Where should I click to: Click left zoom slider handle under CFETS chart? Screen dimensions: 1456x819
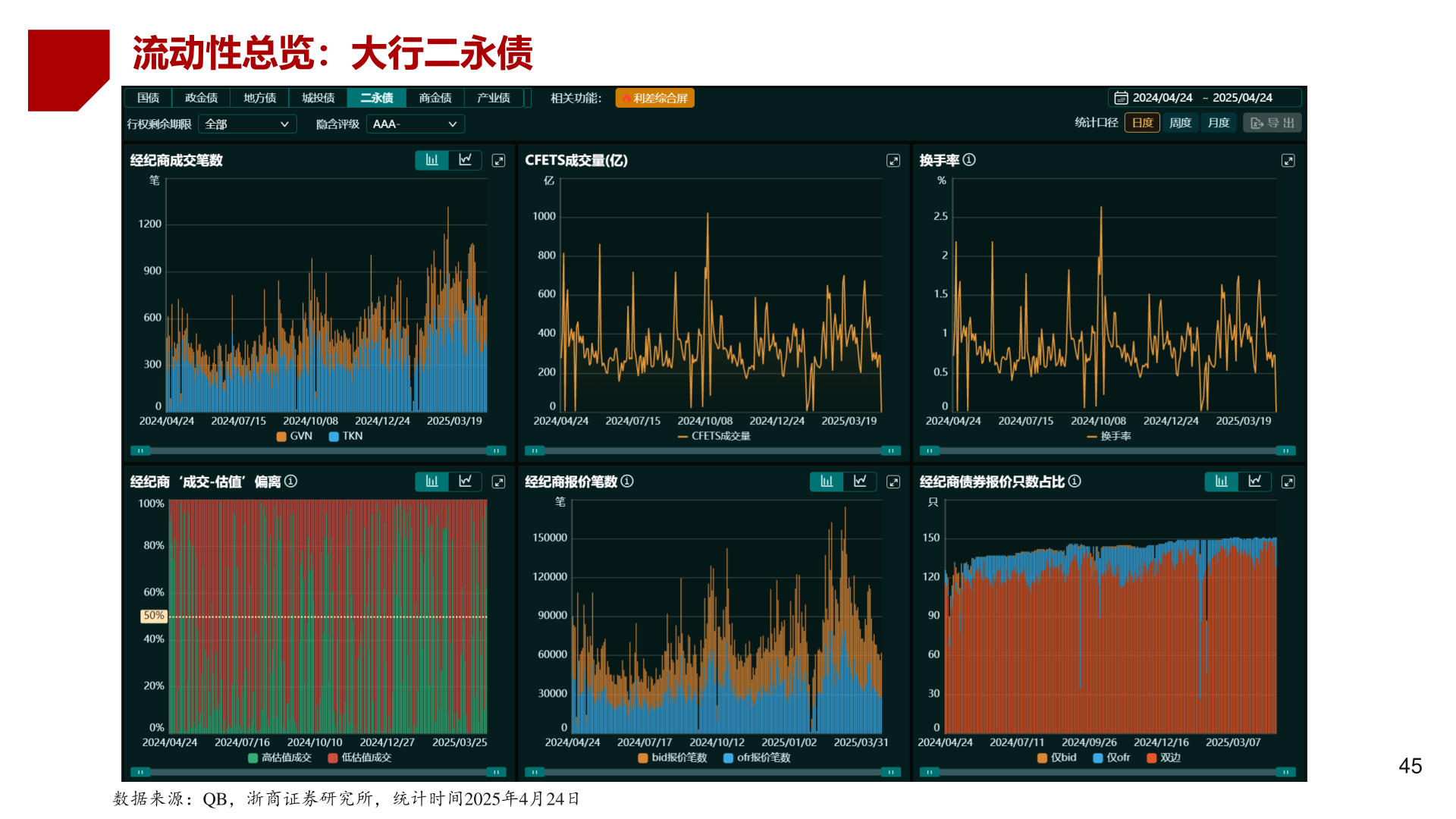[x=535, y=450]
